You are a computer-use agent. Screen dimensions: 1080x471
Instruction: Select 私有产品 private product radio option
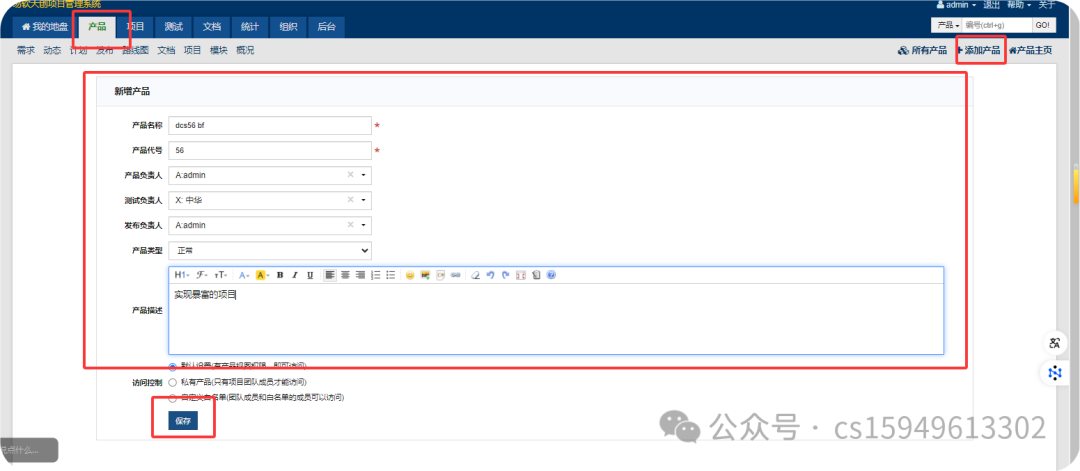(x=172, y=382)
